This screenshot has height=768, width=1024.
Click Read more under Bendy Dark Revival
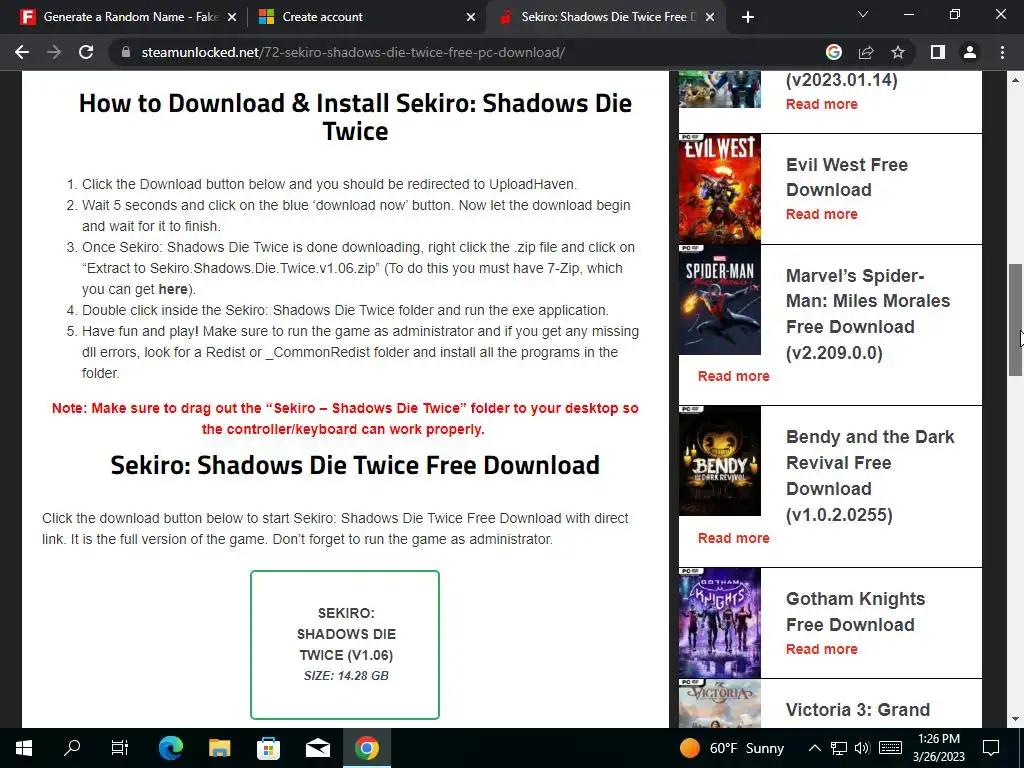click(x=733, y=538)
